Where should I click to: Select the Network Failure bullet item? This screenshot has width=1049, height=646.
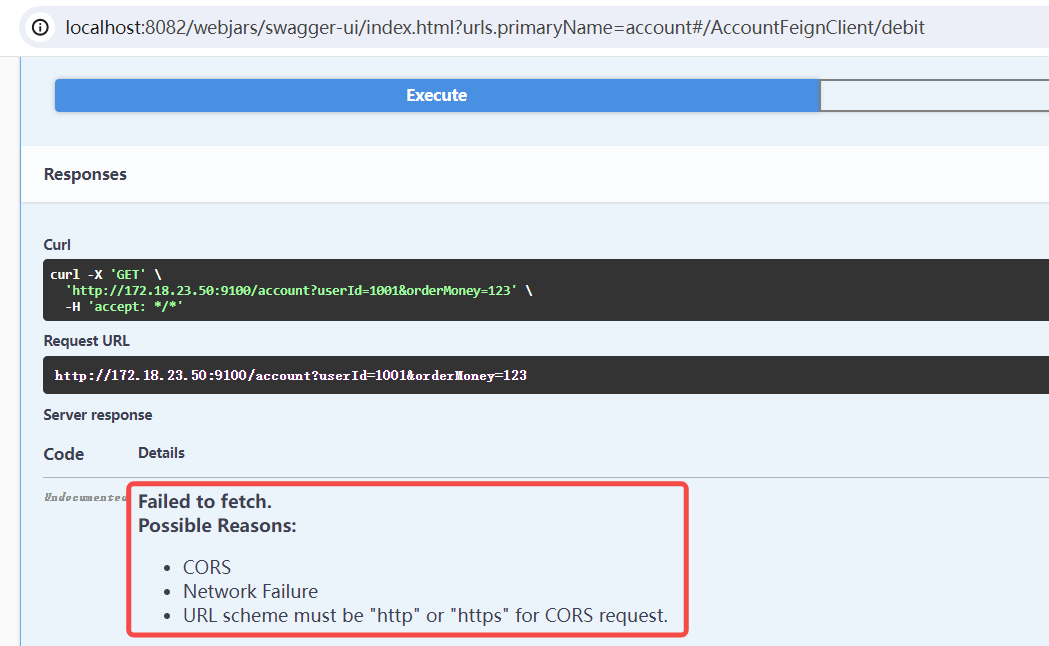point(251,591)
